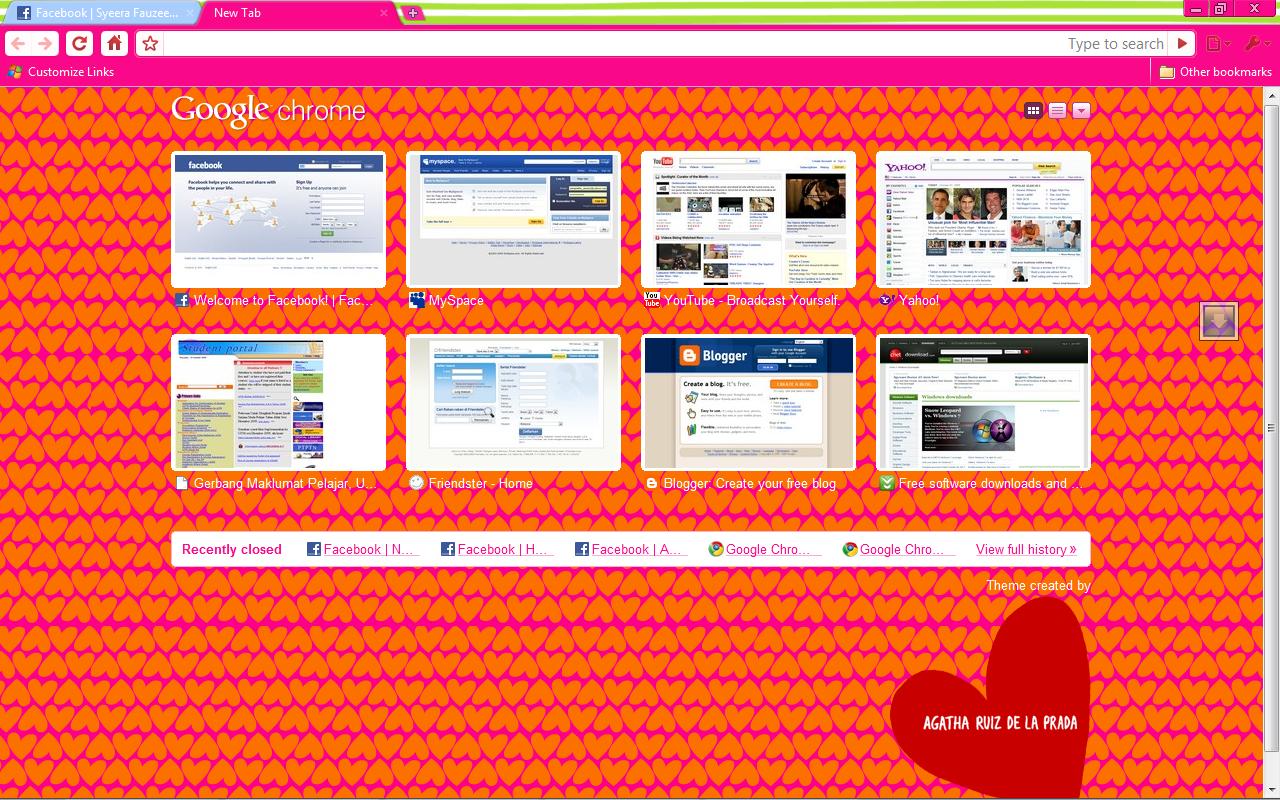Open the Facebook thumbnail

[x=278, y=220]
